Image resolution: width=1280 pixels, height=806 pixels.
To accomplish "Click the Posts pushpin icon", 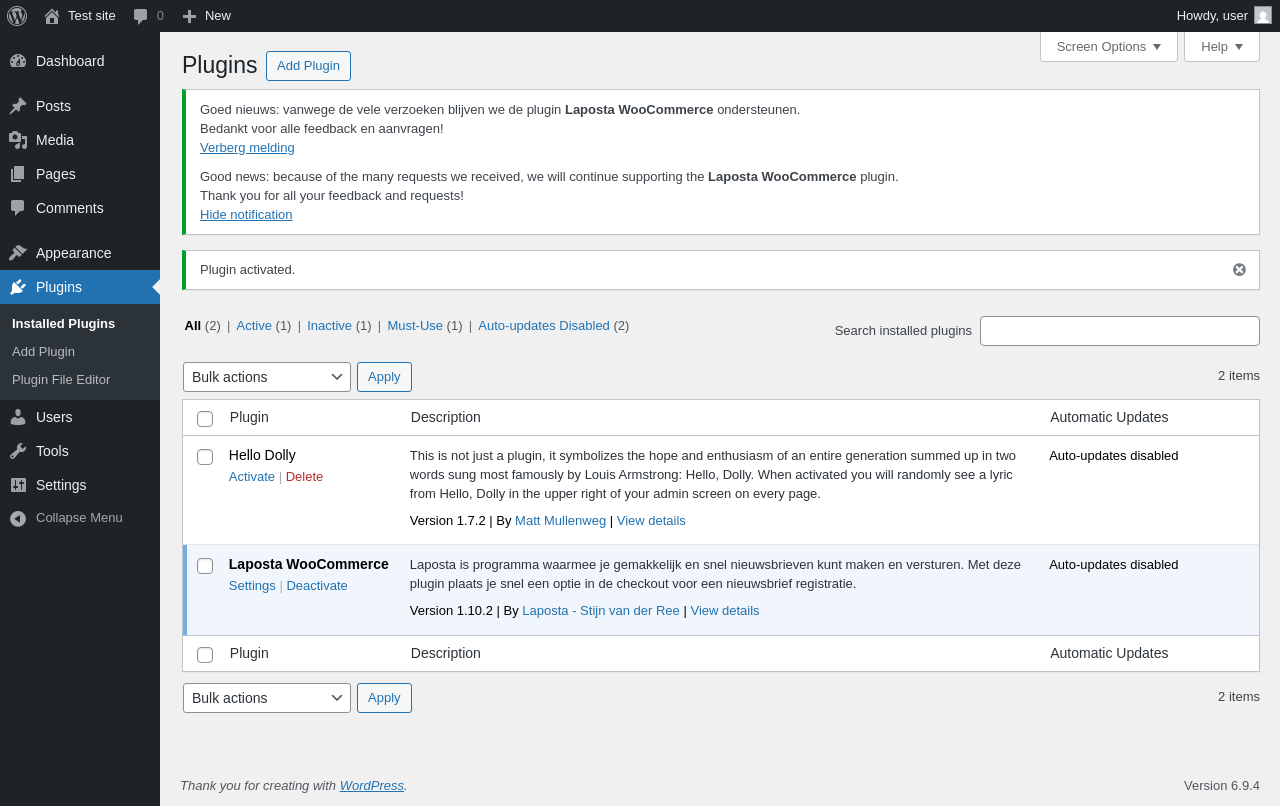I will pos(18,106).
